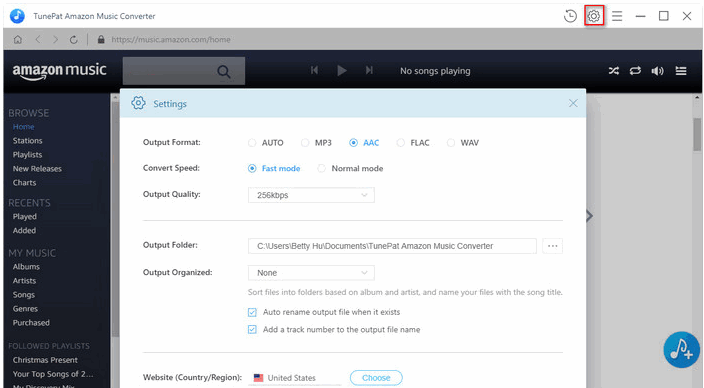Click the volume speaker icon
The width and height of the screenshot is (704, 388).
point(658,71)
